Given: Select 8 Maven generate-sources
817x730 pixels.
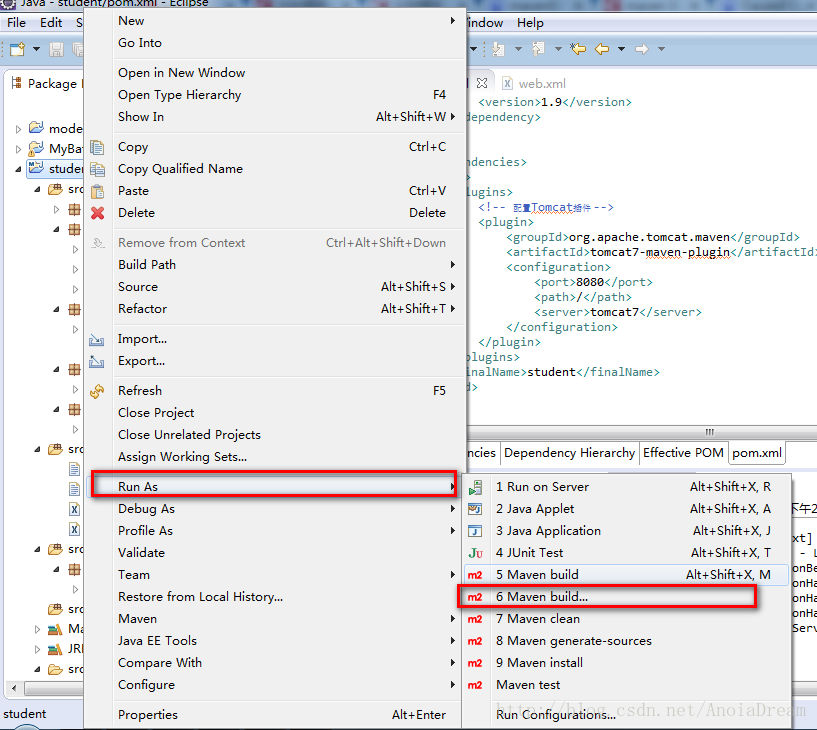Looking at the screenshot, I should (x=627, y=641).
